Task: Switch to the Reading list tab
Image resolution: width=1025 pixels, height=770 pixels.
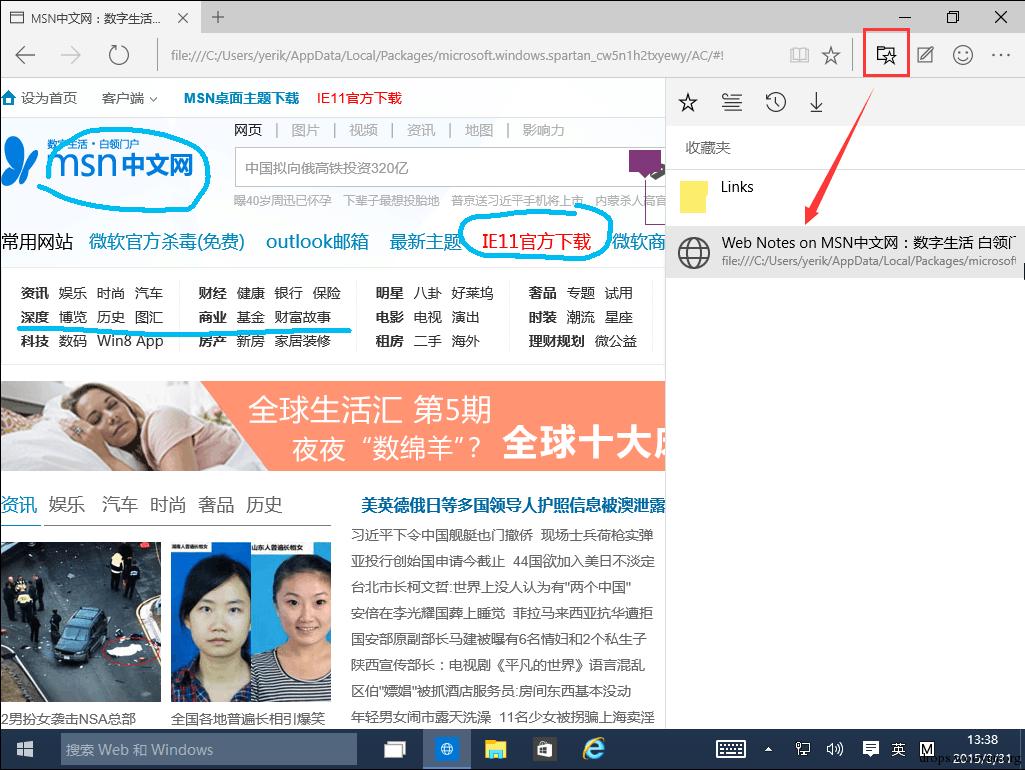Action: pos(731,102)
